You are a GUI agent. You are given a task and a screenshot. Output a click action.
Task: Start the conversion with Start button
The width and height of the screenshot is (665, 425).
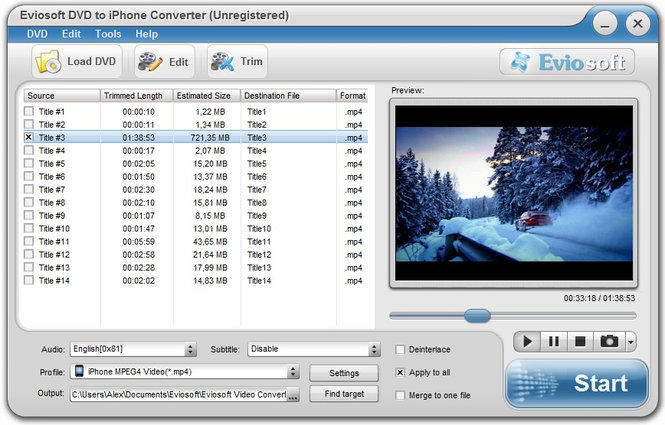coord(577,383)
